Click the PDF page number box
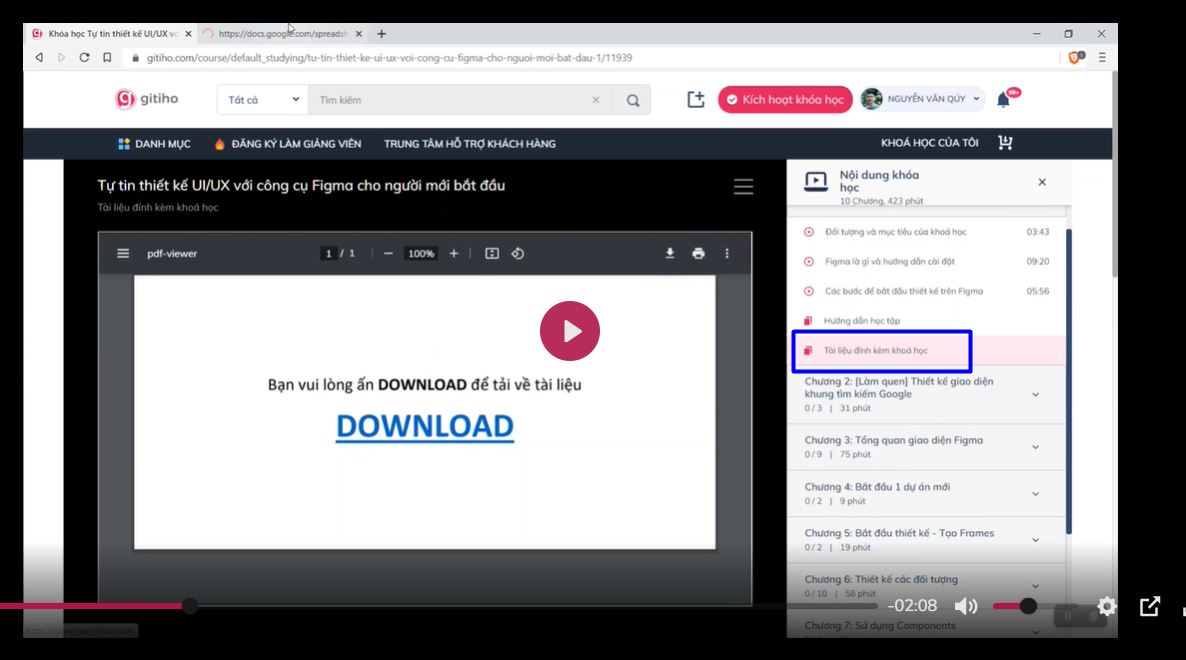This screenshot has width=1186, height=660. (x=328, y=254)
